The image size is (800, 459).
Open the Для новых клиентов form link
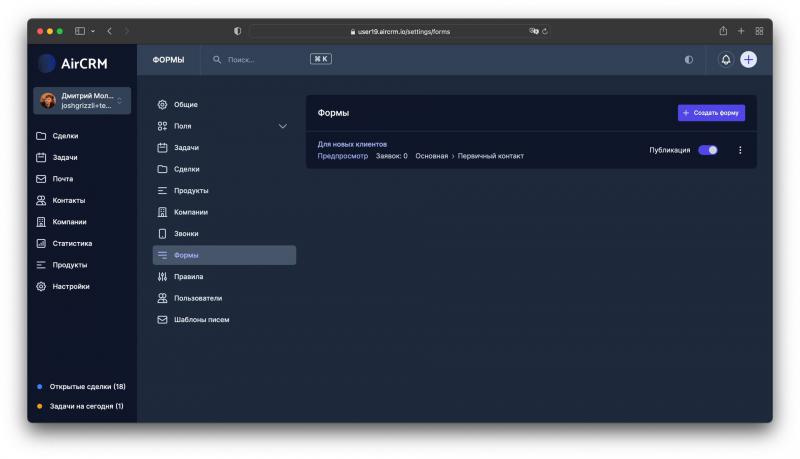click(352, 144)
